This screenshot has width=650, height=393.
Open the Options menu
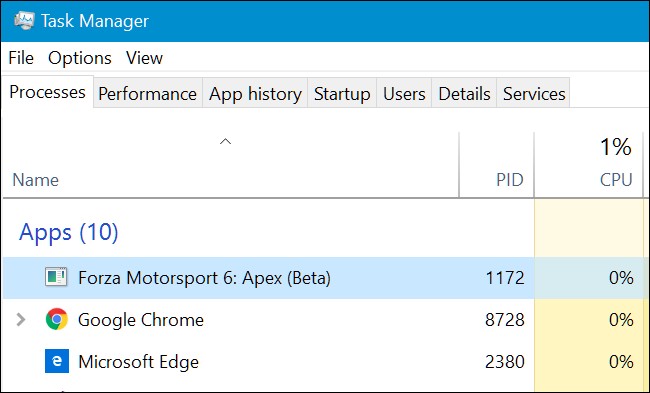[x=80, y=58]
